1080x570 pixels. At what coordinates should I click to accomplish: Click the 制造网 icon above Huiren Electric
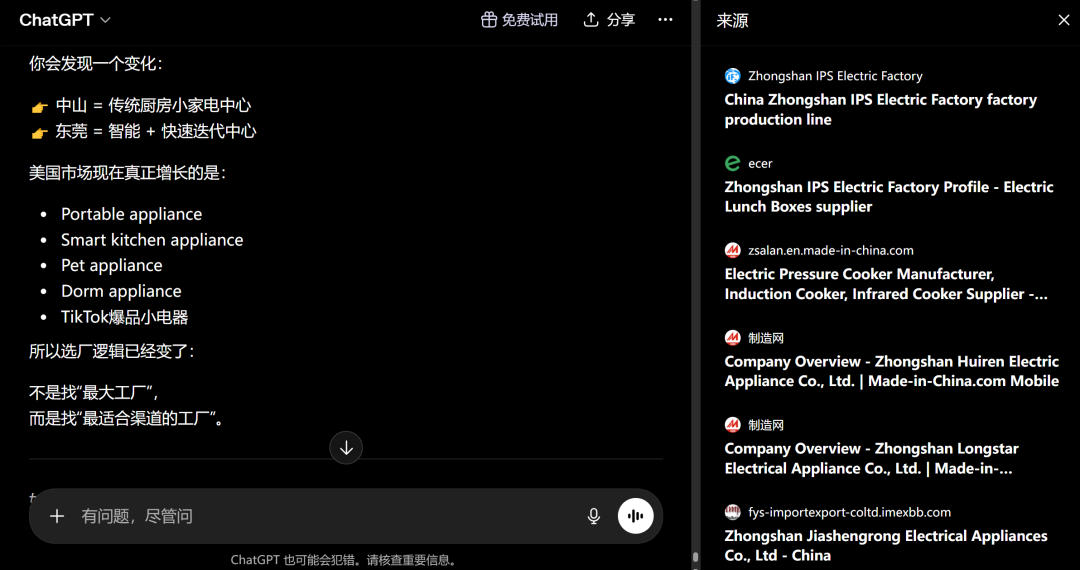coord(732,337)
